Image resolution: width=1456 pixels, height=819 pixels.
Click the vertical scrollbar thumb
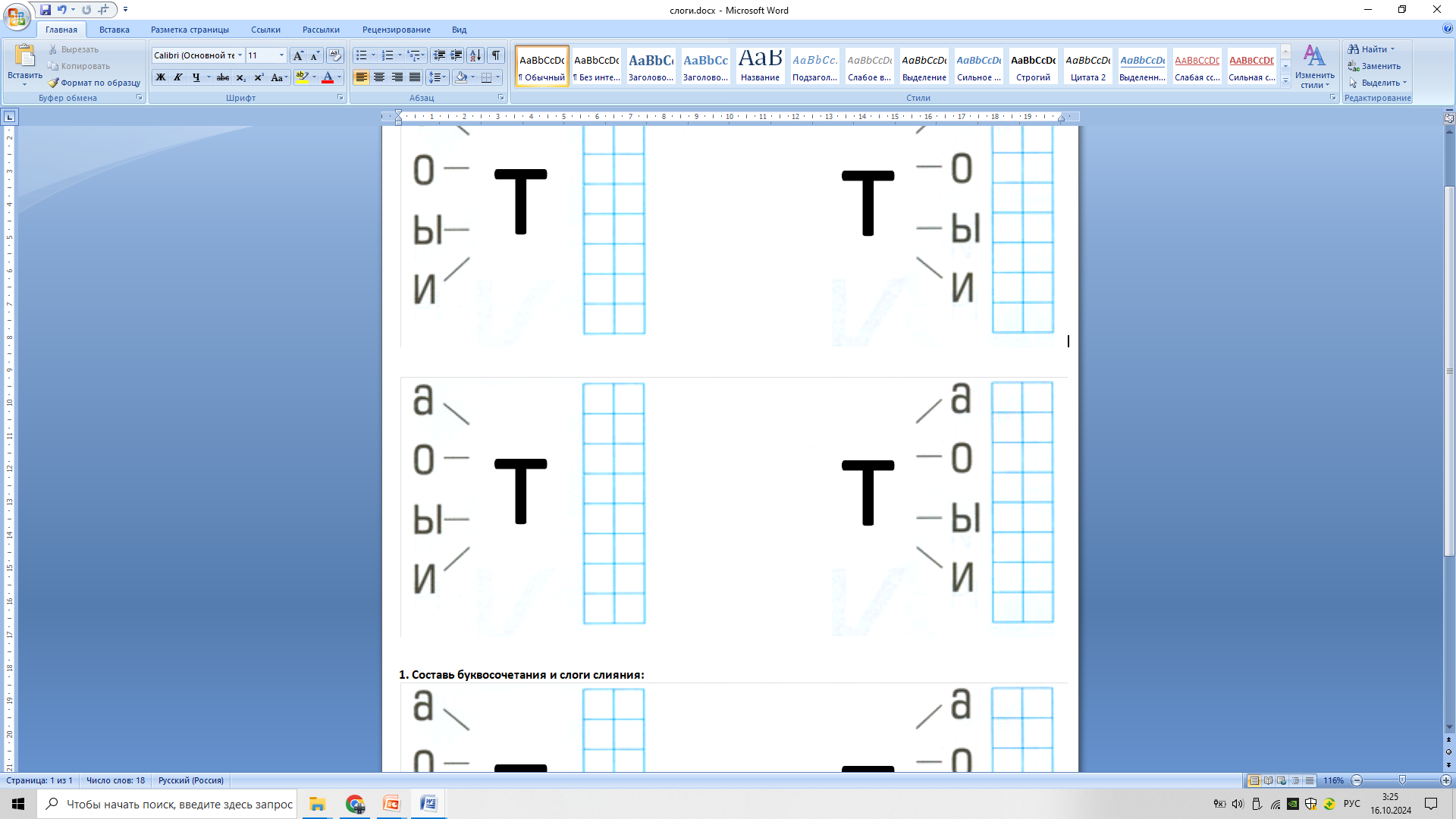[x=1449, y=370]
